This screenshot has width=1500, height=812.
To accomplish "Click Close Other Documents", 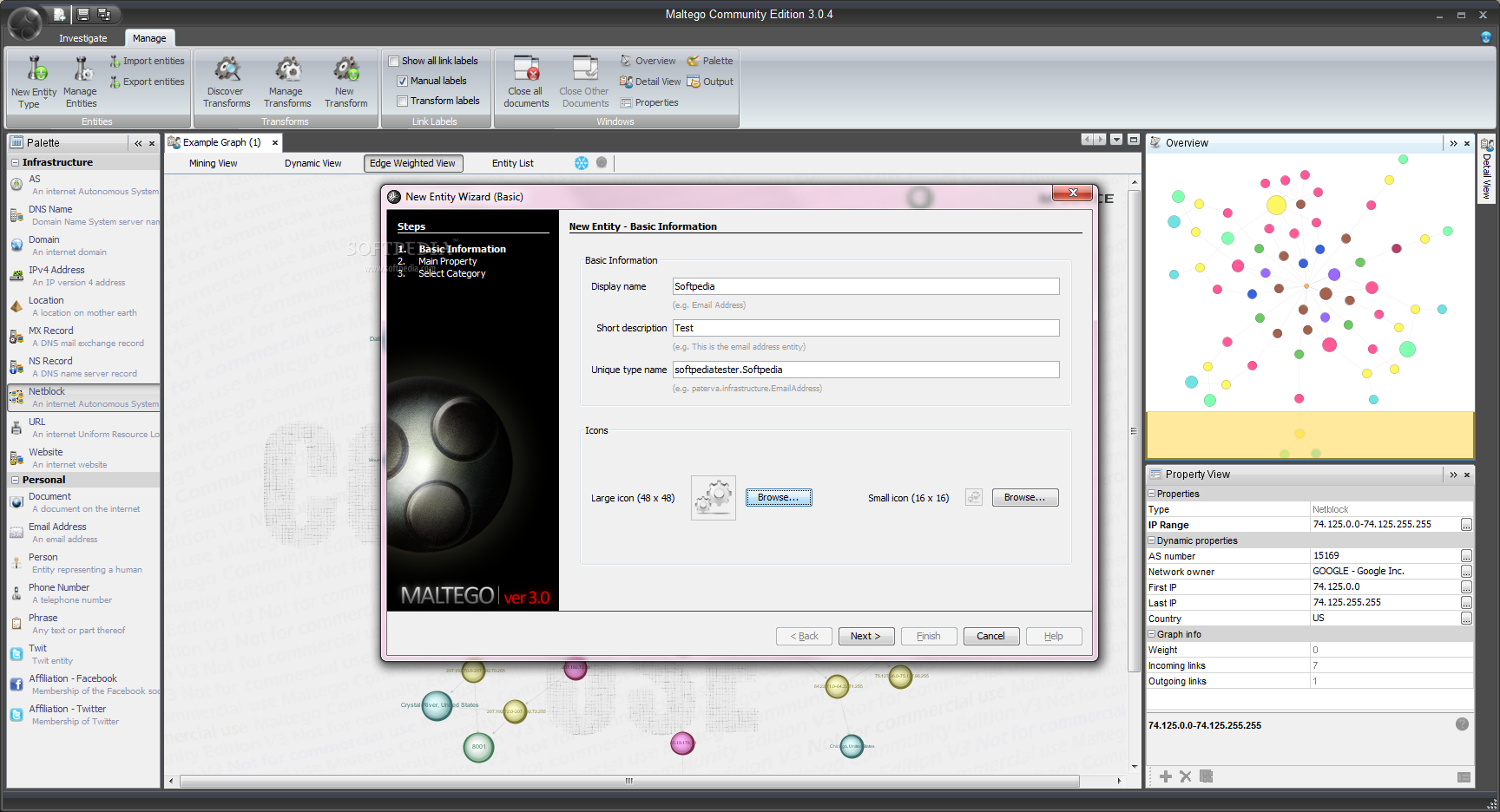I will click(x=585, y=82).
